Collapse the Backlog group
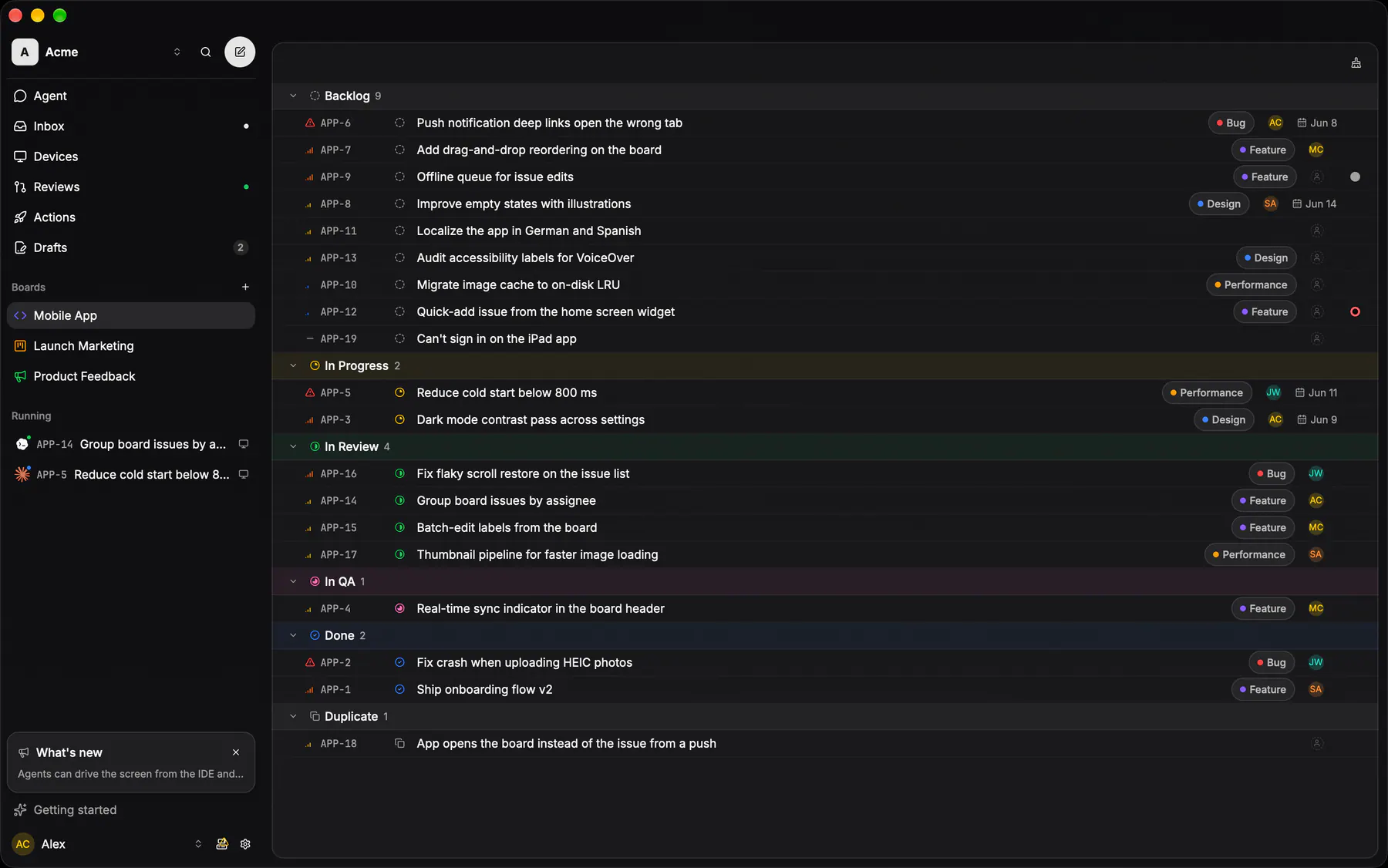 point(293,96)
